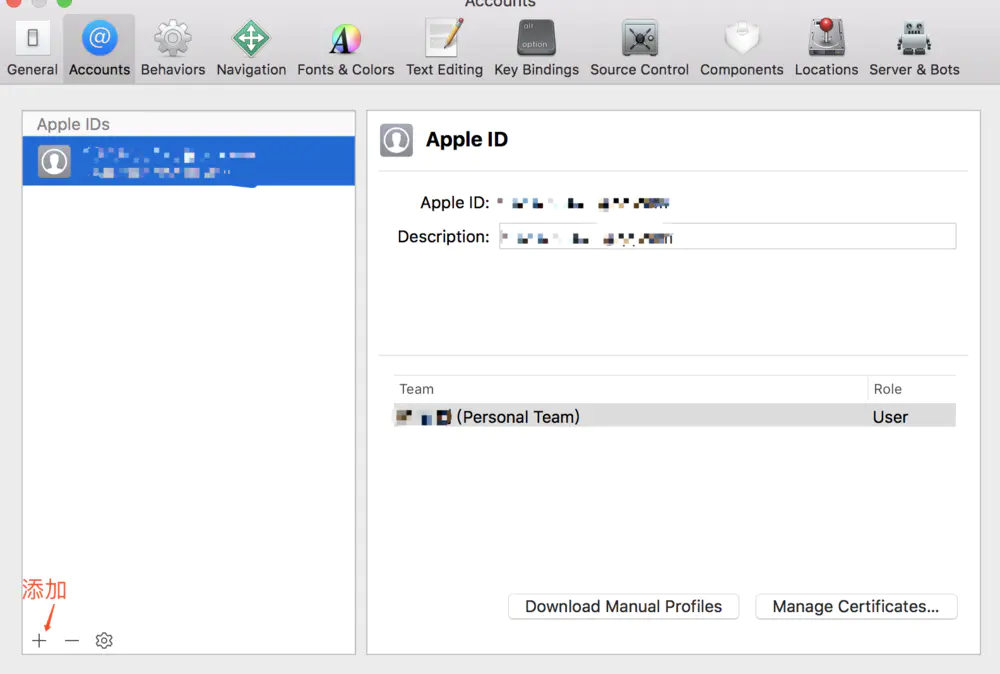Open Fonts & Colors preferences
This screenshot has width=1000, height=674.
click(x=345, y=49)
